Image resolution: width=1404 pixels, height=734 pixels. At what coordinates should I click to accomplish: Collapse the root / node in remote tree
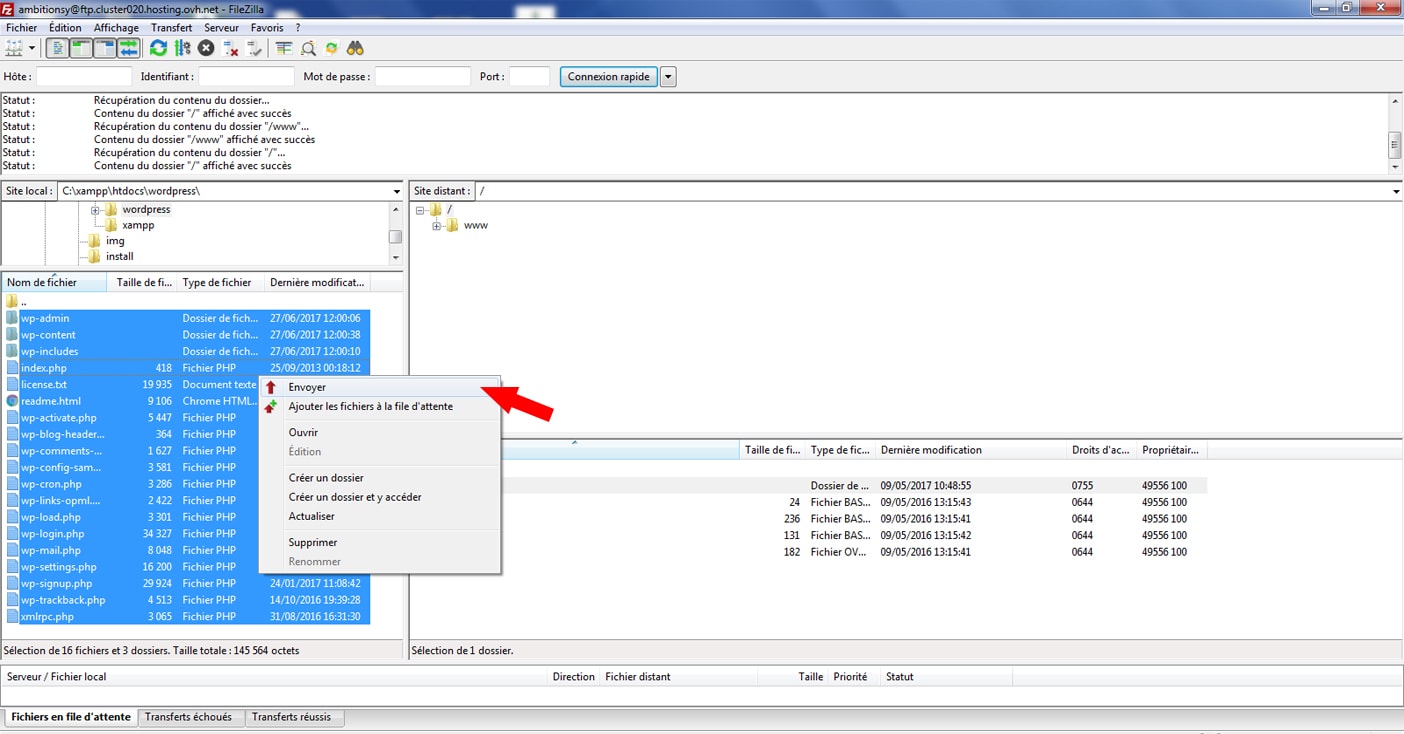(420, 210)
